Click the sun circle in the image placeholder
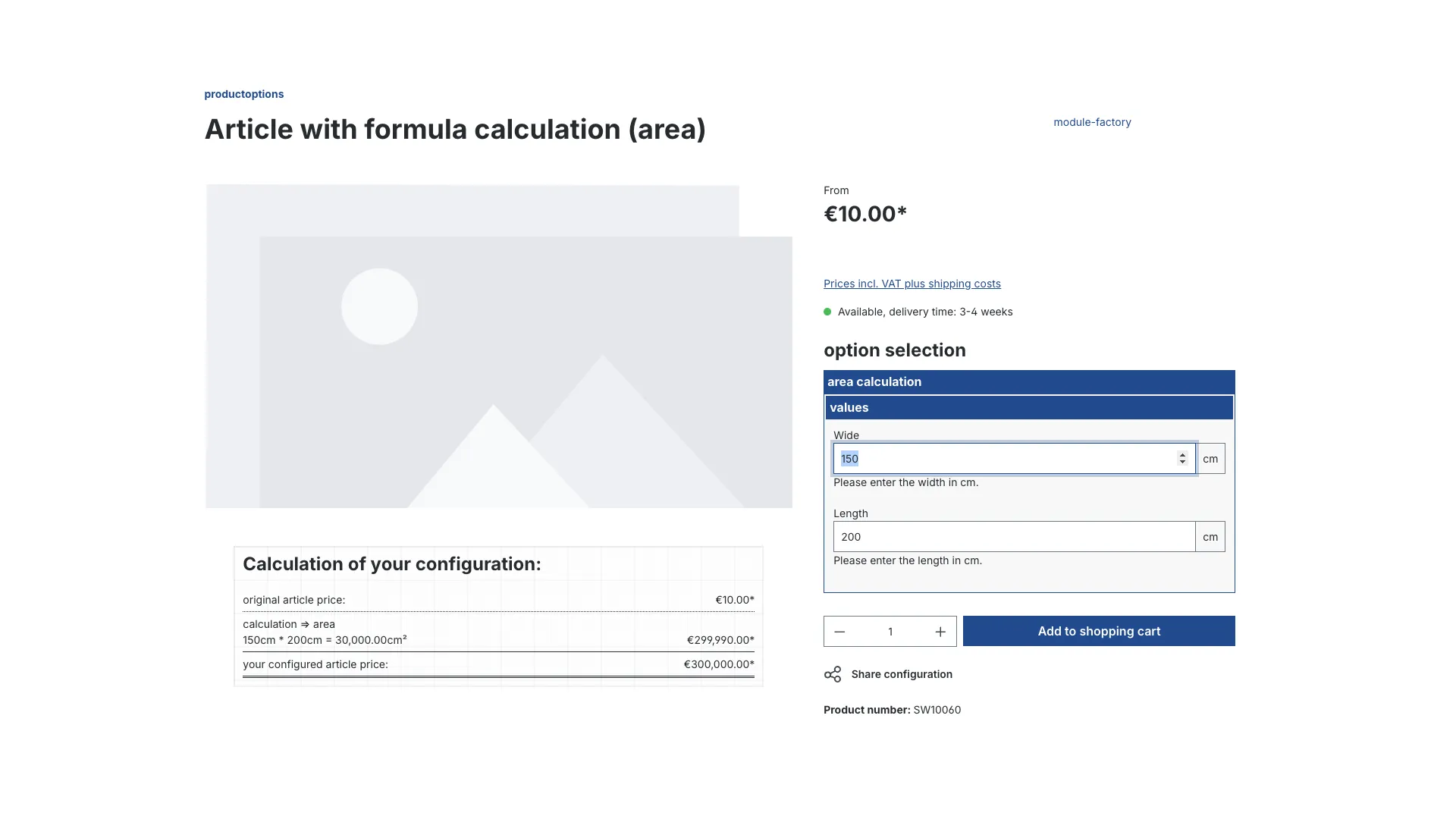Image resolution: width=1456 pixels, height=819 pixels. tap(379, 306)
